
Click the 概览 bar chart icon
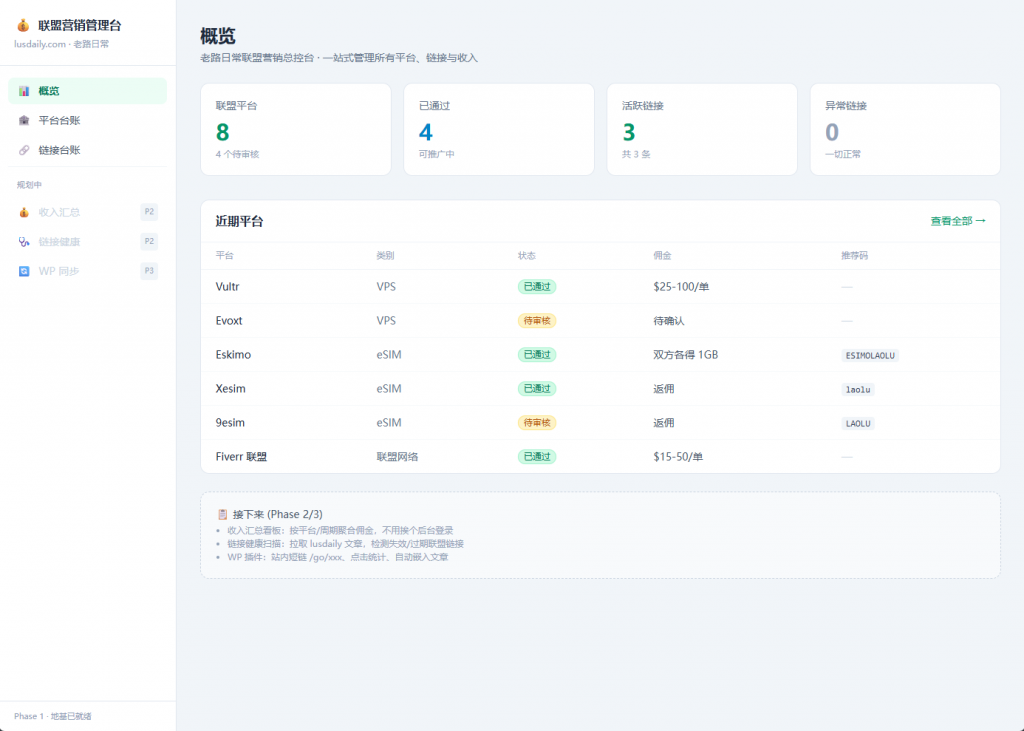(24, 91)
